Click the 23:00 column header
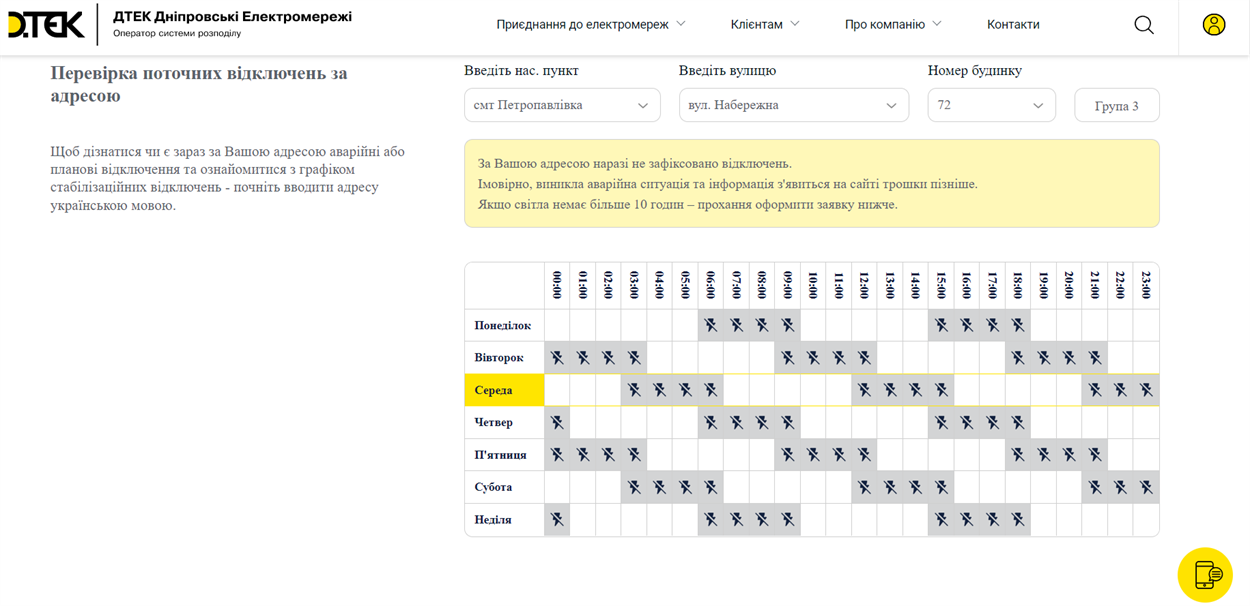This screenshot has height=606, width=1250. tap(1146, 285)
